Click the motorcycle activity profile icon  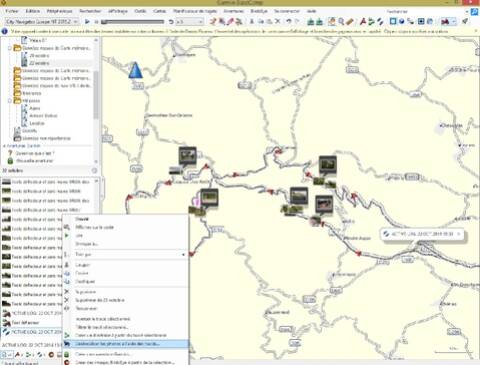(x=445, y=22)
